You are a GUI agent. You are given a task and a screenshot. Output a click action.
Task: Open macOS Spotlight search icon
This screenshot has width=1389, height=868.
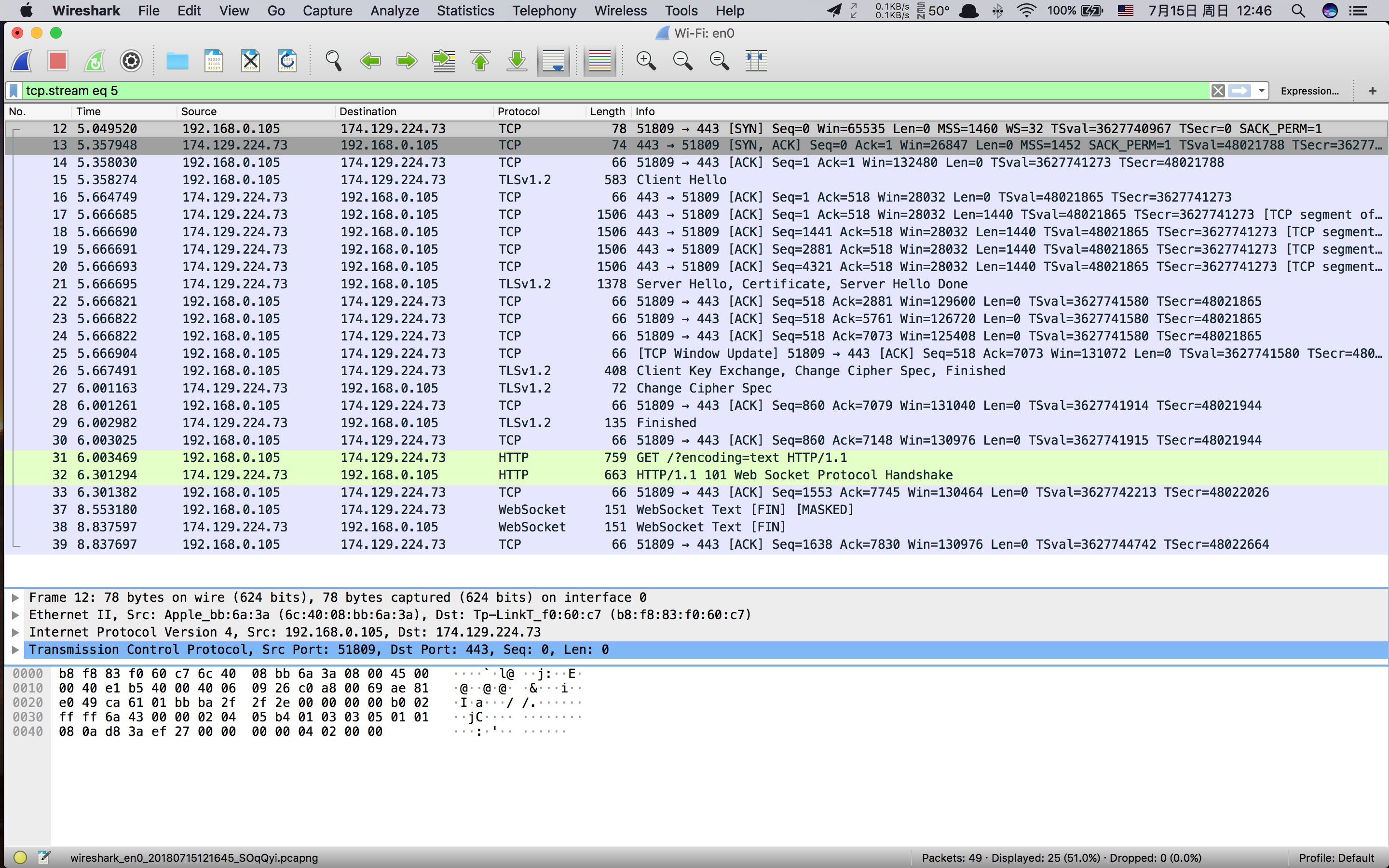pyautogui.click(x=1298, y=10)
